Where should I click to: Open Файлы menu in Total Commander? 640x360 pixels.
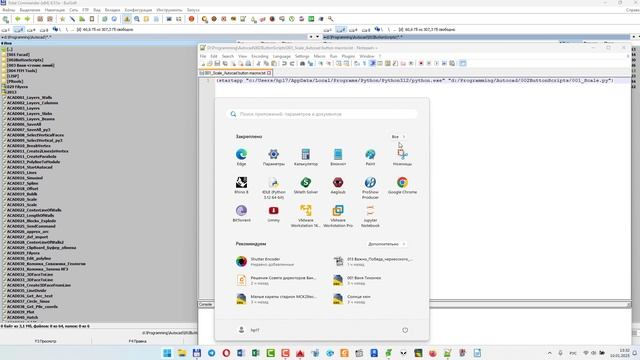coord(8,10)
